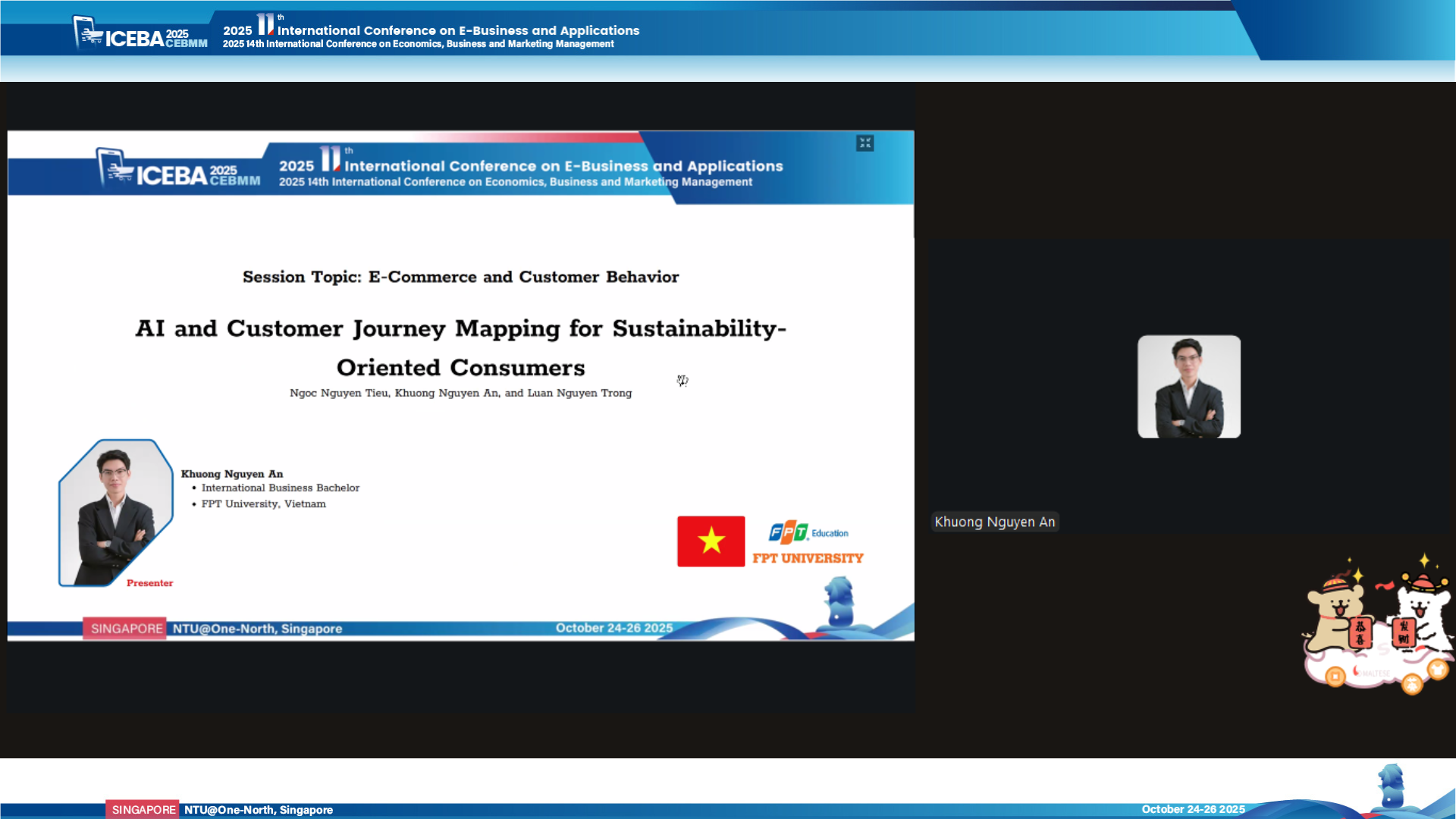Click the red SINGAPORE tag on the slide footer
Image resolution: width=1456 pixels, height=819 pixels.
click(x=125, y=629)
